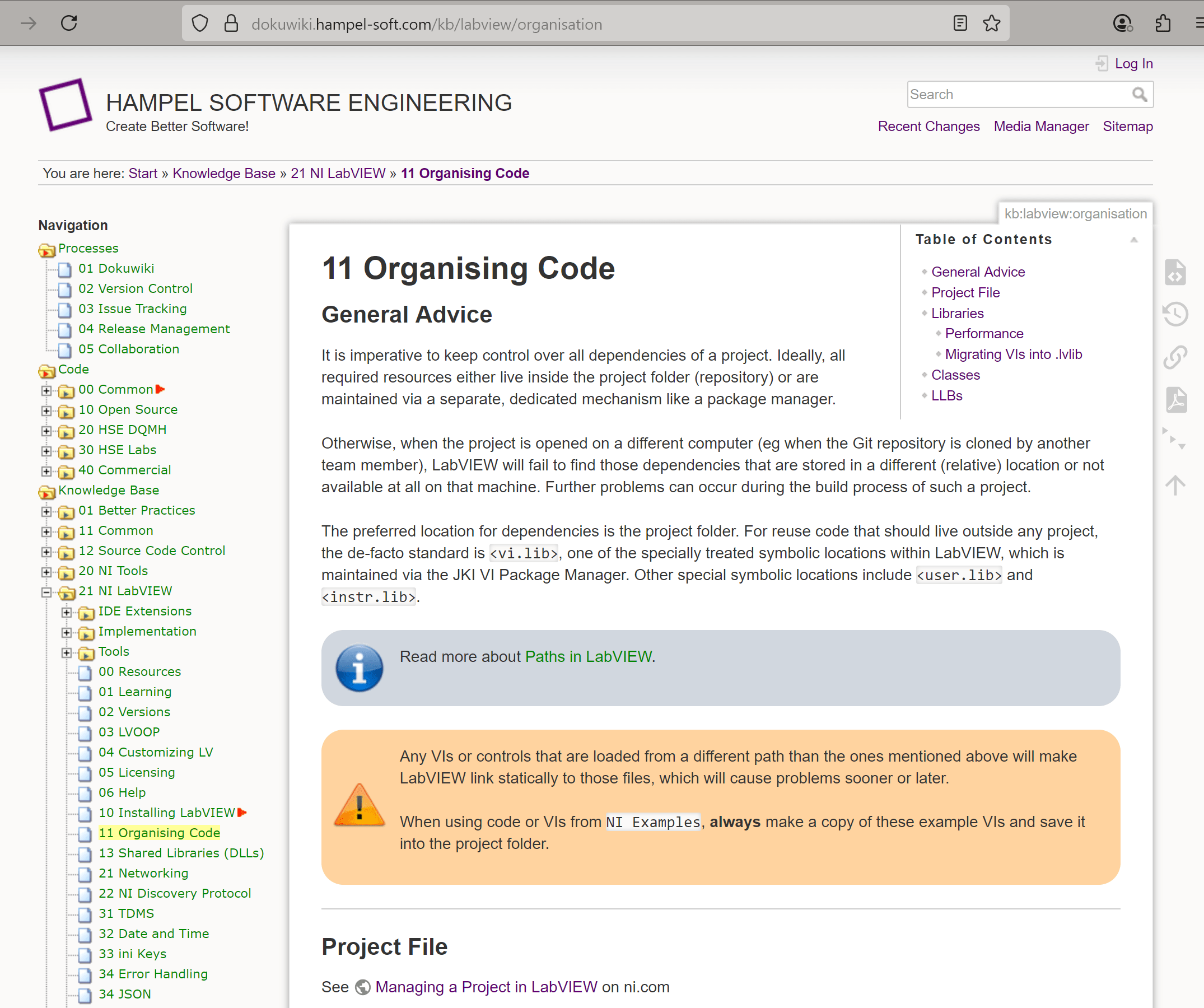Expand the 00 Common folder

click(46, 390)
